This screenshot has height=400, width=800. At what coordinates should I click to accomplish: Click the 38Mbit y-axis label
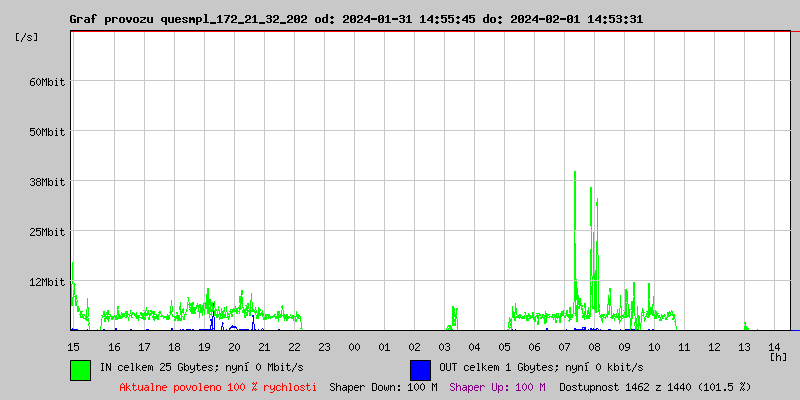(46, 182)
